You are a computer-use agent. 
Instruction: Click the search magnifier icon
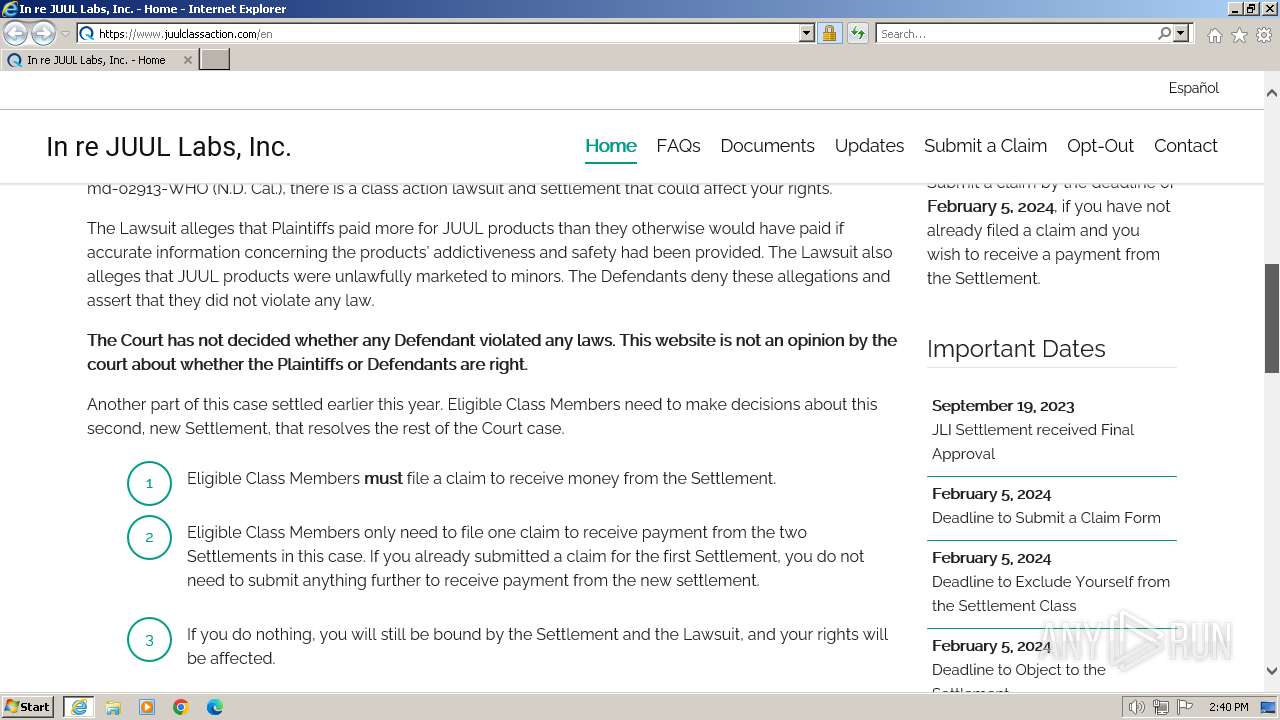(1164, 33)
